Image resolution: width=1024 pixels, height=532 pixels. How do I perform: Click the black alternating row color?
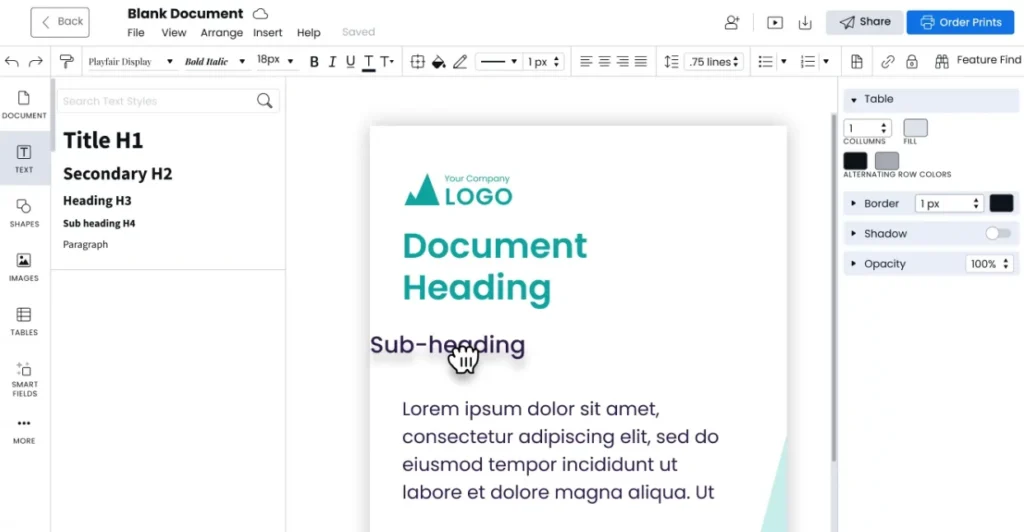pyautogui.click(x=855, y=161)
